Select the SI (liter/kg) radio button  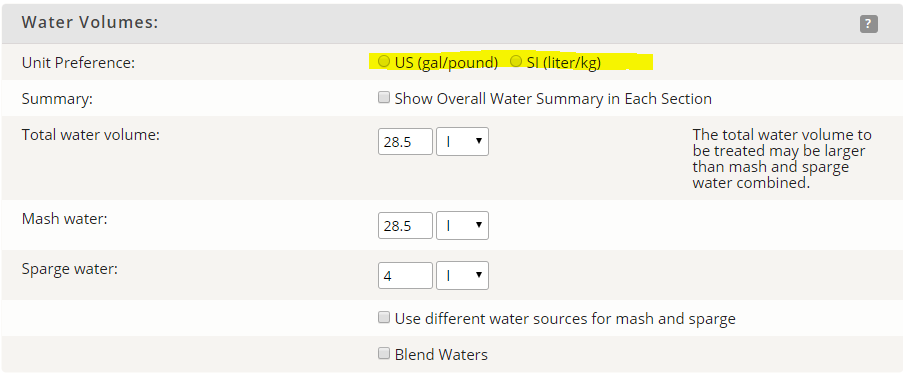tap(516, 61)
